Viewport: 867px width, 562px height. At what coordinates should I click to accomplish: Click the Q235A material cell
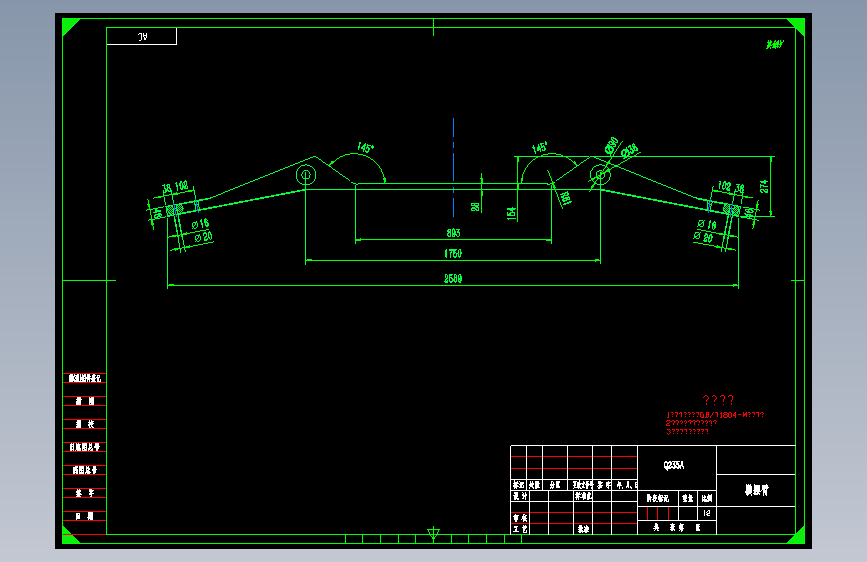click(677, 467)
